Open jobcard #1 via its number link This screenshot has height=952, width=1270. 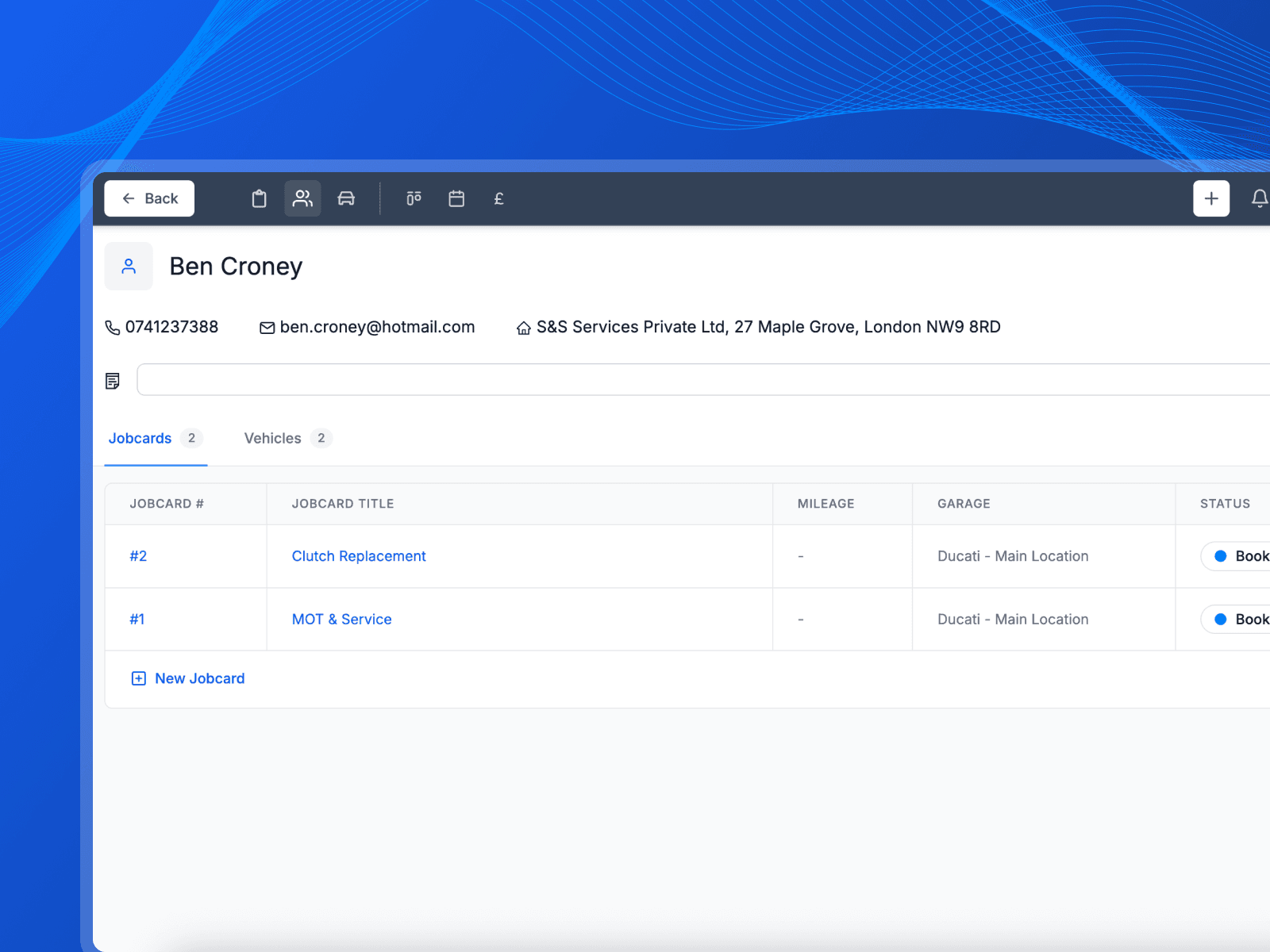[x=137, y=619]
